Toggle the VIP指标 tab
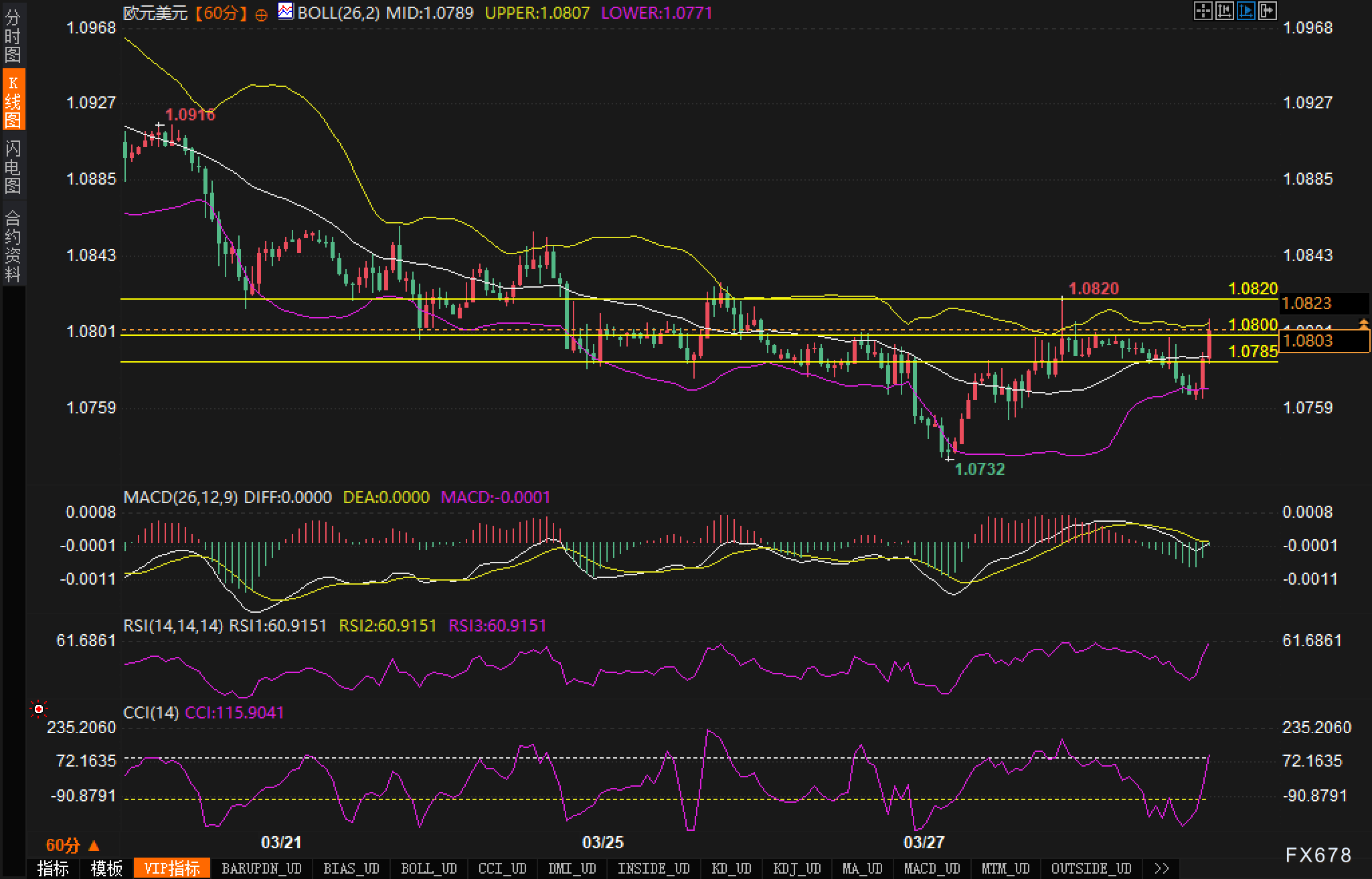This screenshot has width=1372, height=879. click(x=172, y=868)
